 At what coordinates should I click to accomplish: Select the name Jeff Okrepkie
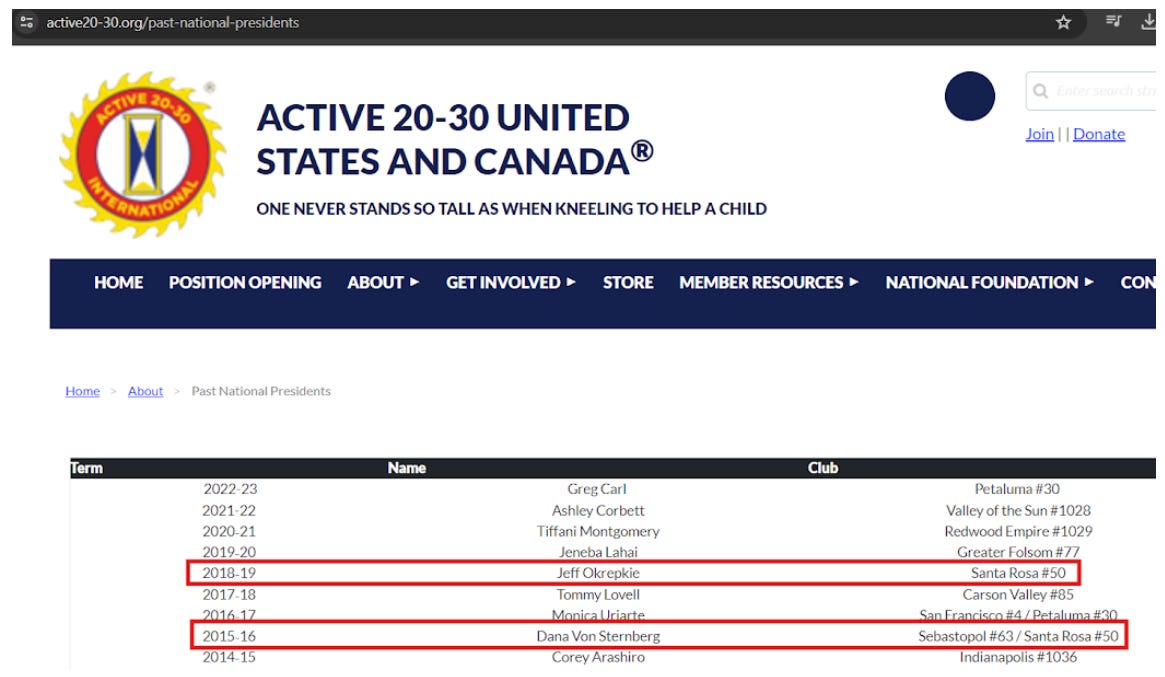click(x=598, y=573)
